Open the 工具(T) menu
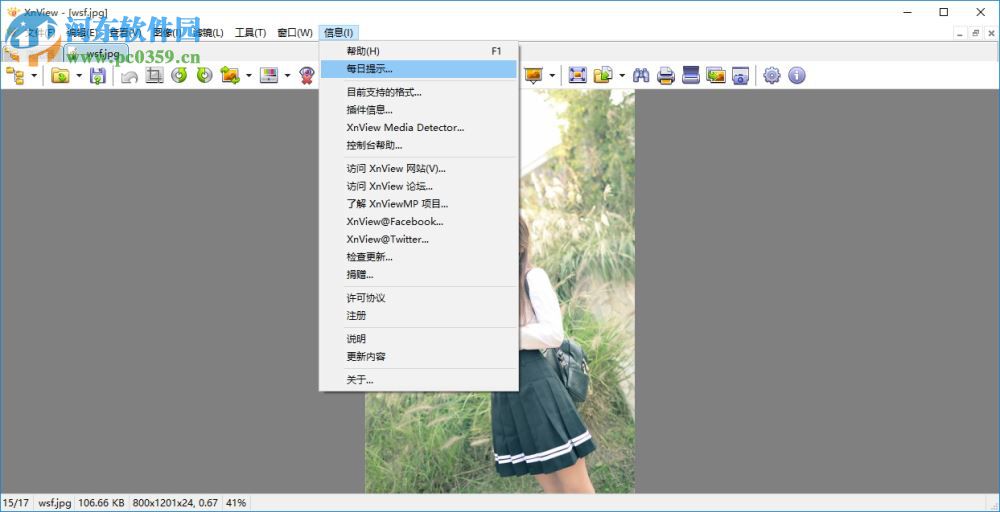Viewport: 1000px width, 512px height. pos(251,33)
